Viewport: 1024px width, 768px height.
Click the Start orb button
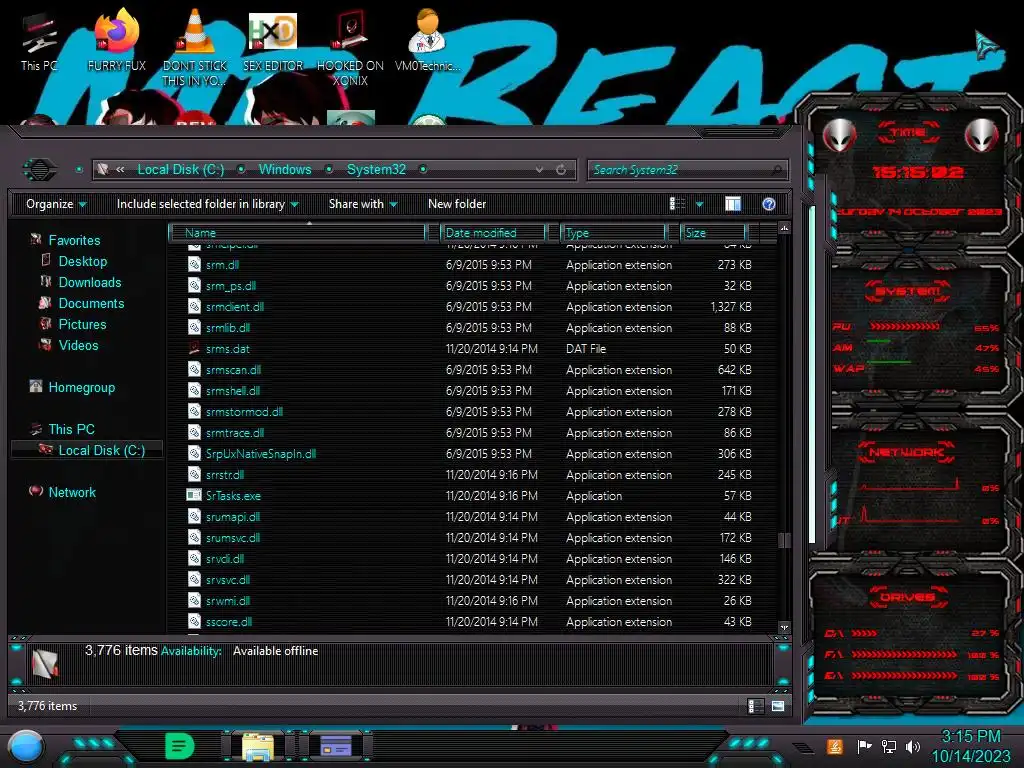click(x=25, y=746)
